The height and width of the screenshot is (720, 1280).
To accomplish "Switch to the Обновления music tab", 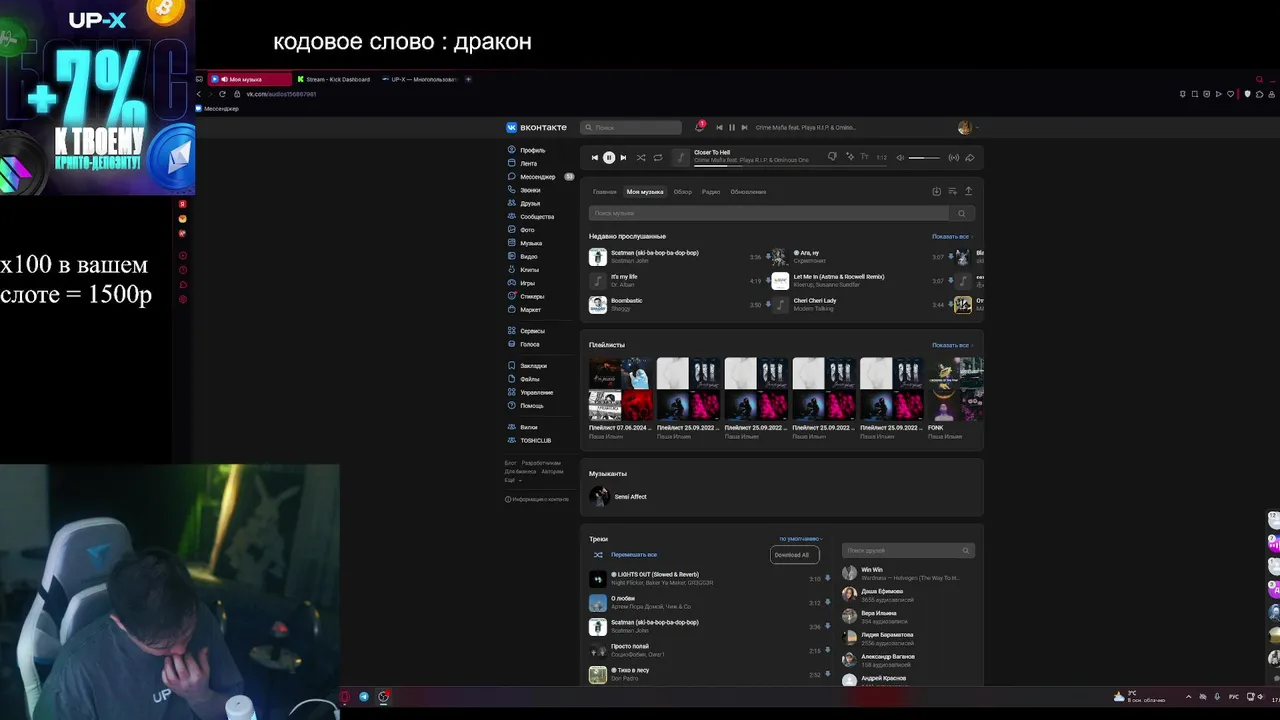I will (748, 192).
